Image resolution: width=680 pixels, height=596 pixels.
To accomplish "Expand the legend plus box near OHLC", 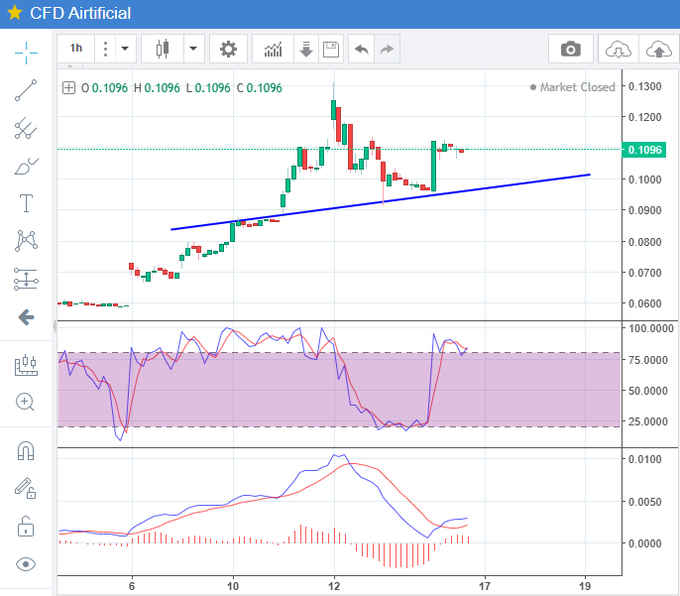I will [69, 88].
